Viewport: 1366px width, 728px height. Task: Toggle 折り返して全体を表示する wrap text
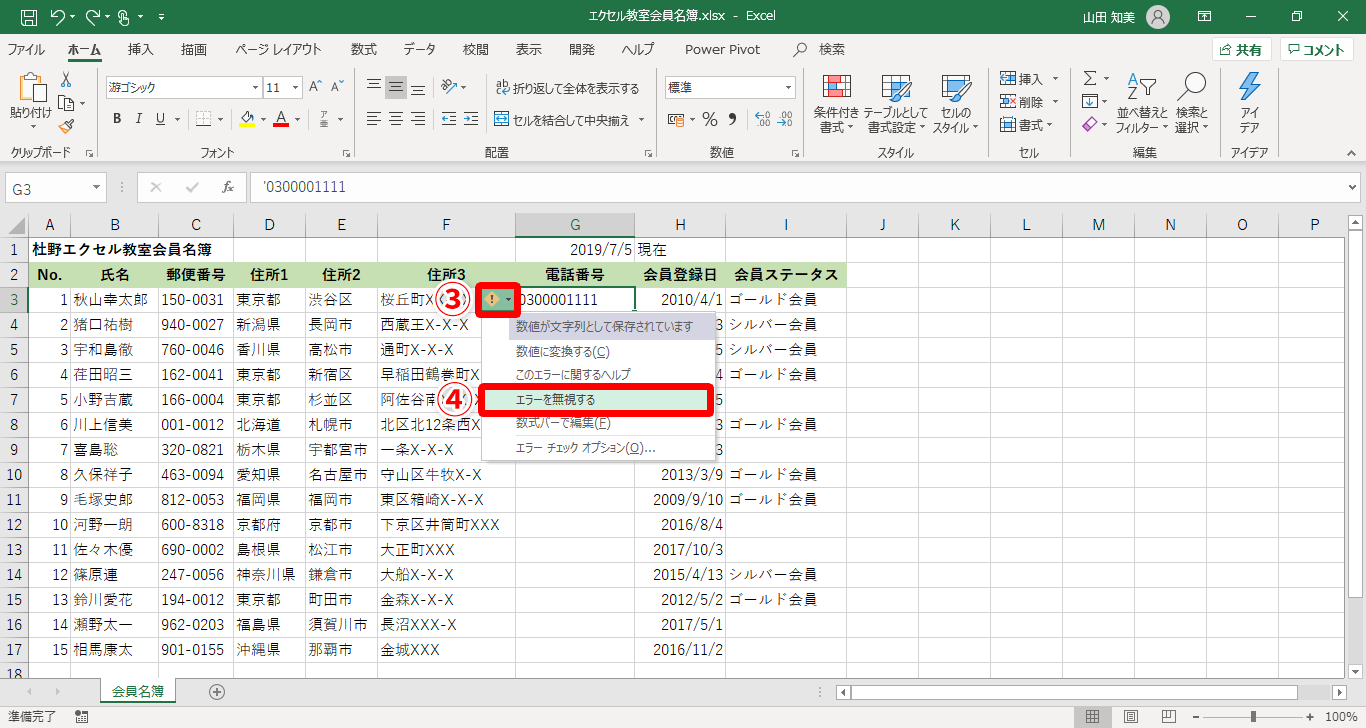[x=567, y=88]
